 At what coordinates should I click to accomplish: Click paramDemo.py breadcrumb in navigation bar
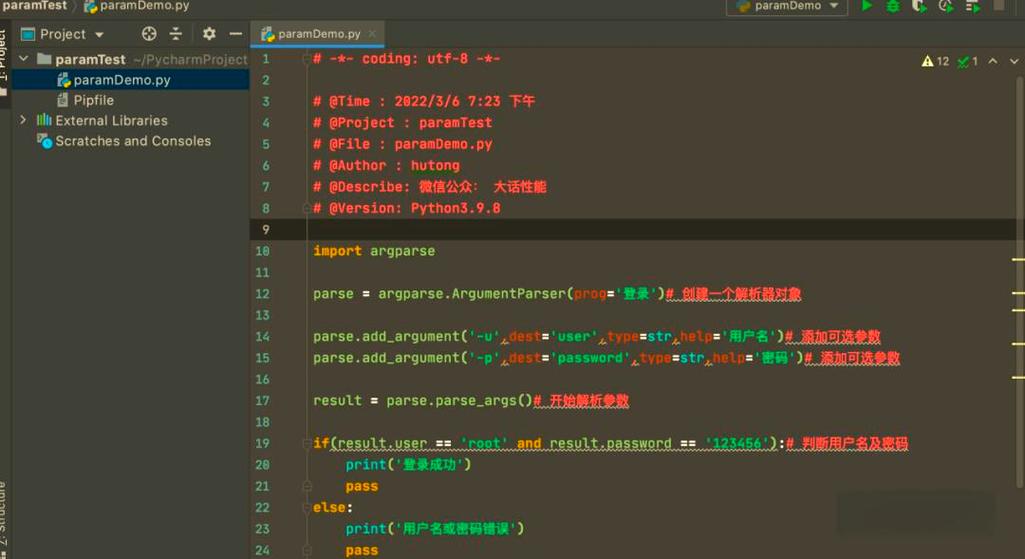(137, 6)
